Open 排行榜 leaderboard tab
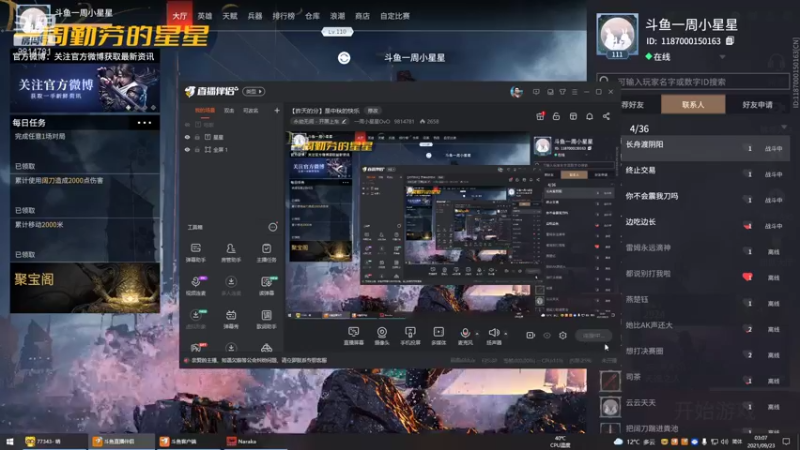Viewport: 800px width, 450px height. 283,16
